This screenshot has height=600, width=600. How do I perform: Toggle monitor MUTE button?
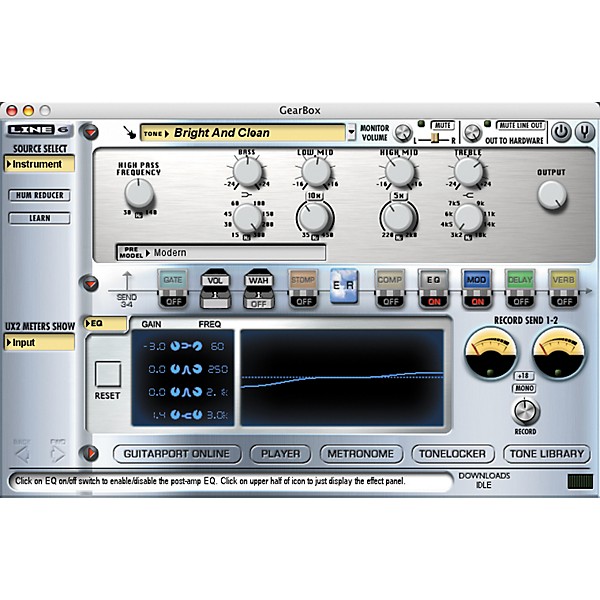(x=442, y=126)
